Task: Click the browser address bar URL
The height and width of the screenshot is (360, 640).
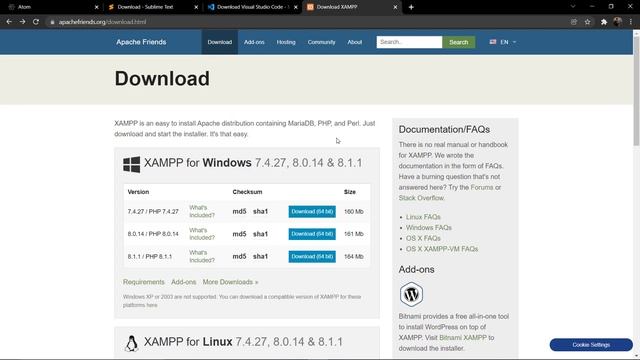Action: [x=102, y=22]
